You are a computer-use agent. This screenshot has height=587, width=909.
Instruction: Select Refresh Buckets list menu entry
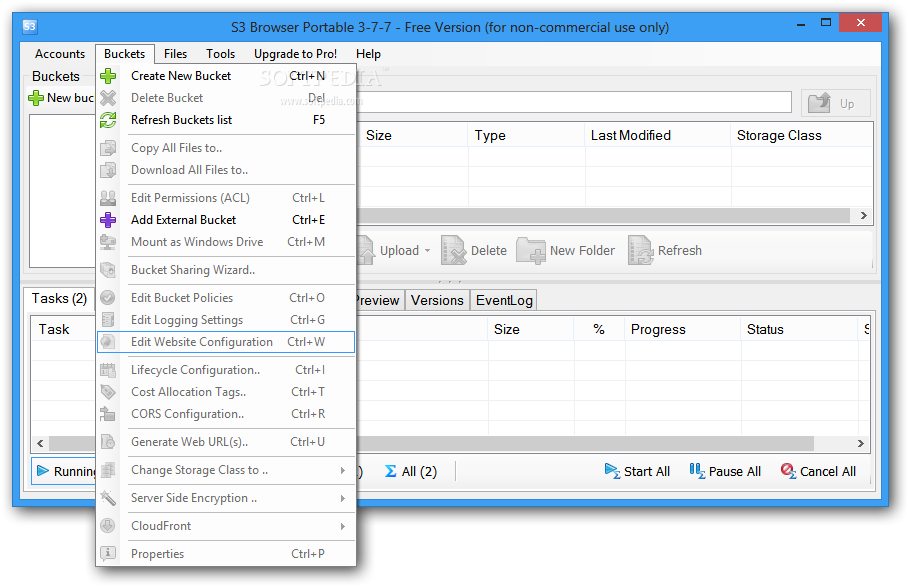click(x=226, y=120)
